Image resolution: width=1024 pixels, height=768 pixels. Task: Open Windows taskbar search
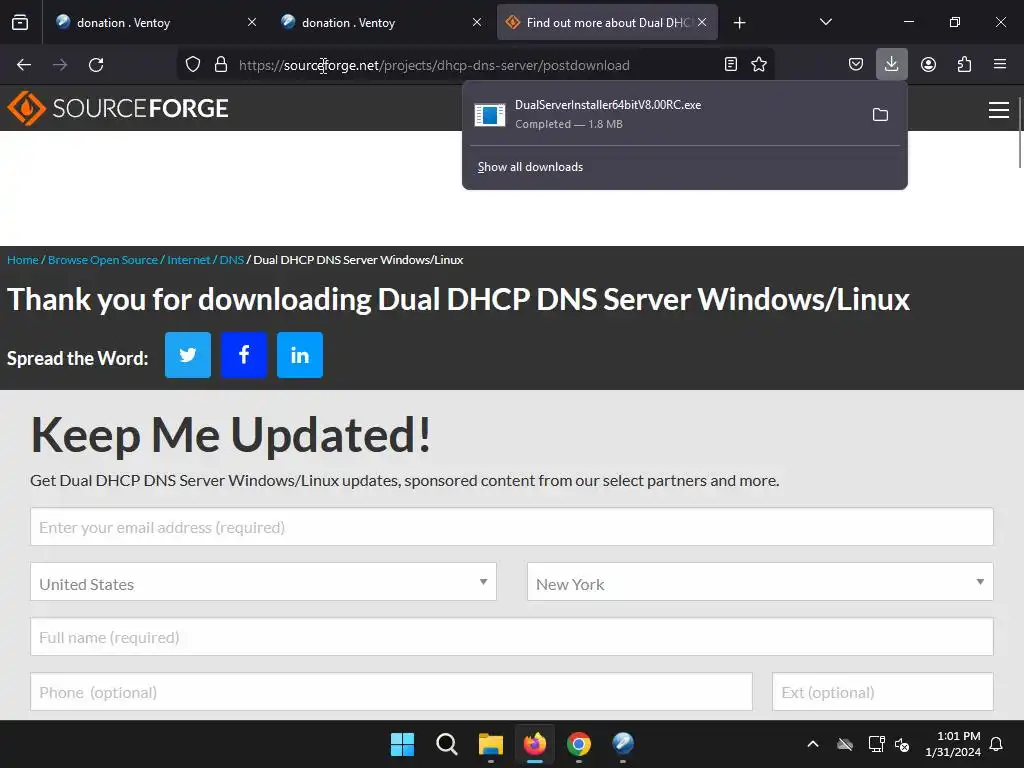(447, 744)
